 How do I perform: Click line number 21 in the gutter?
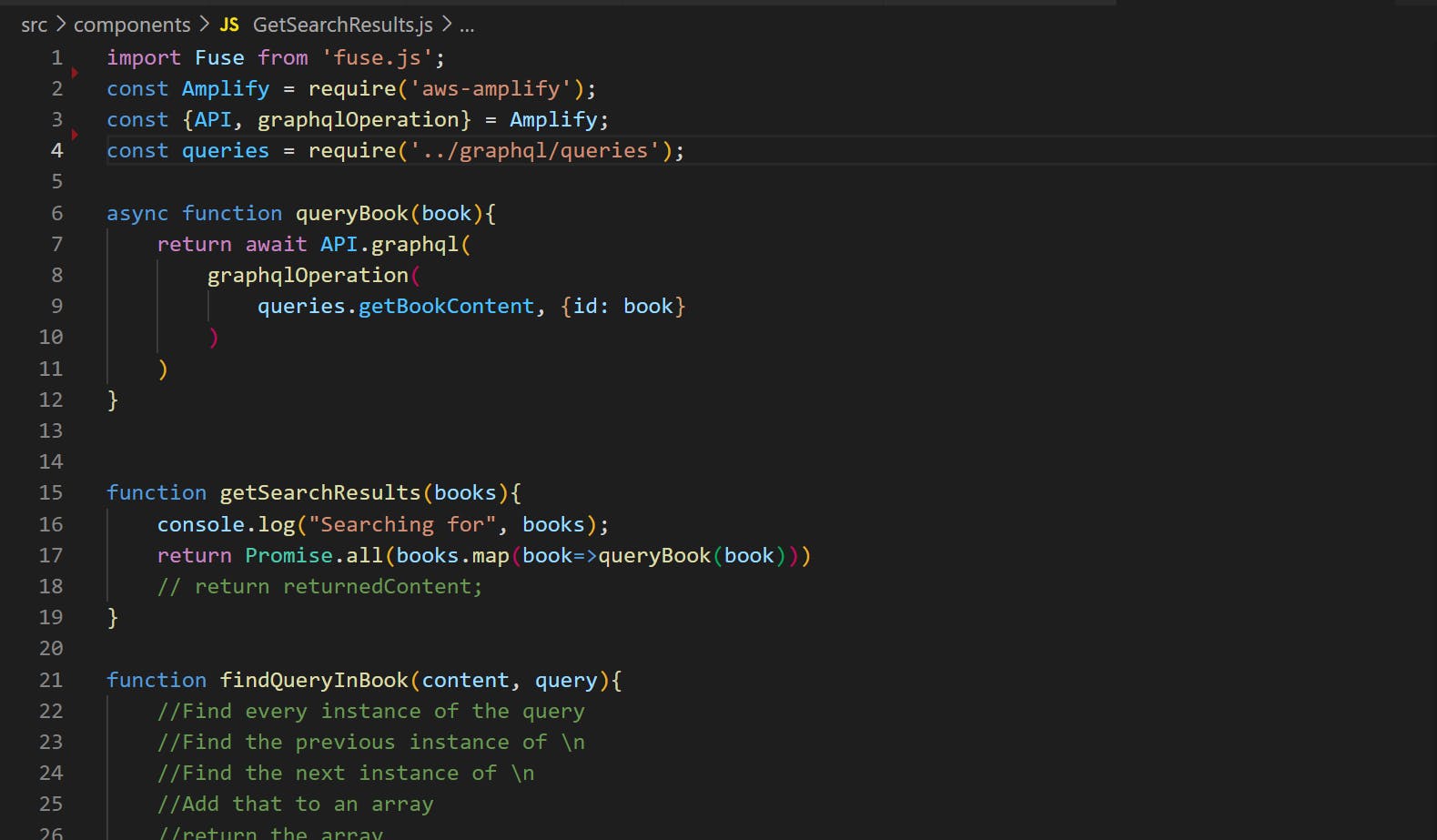click(x=51, y=680)
